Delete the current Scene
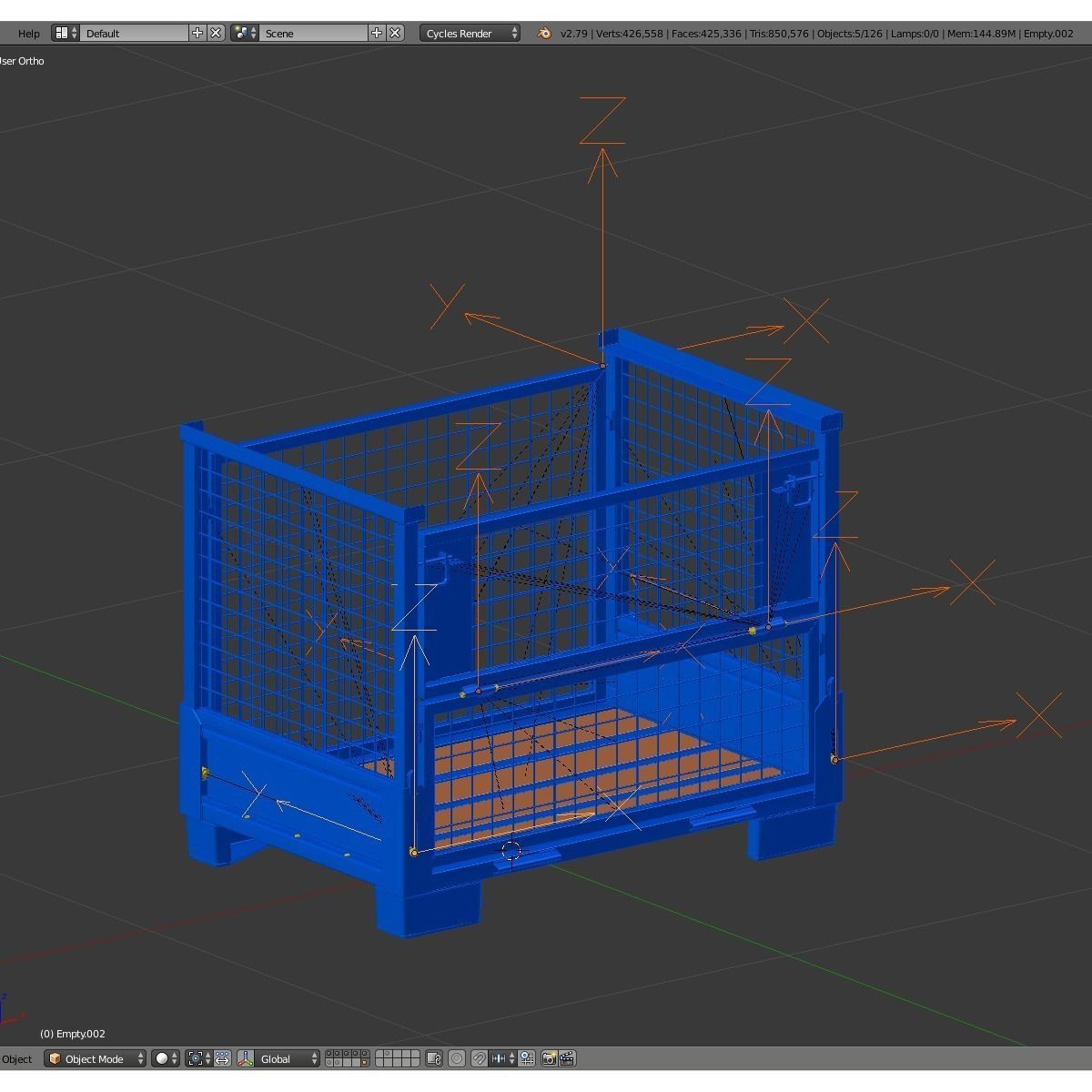This screenshot has width=1092, height=1092. pyautogui.click(x=395, y=33)
